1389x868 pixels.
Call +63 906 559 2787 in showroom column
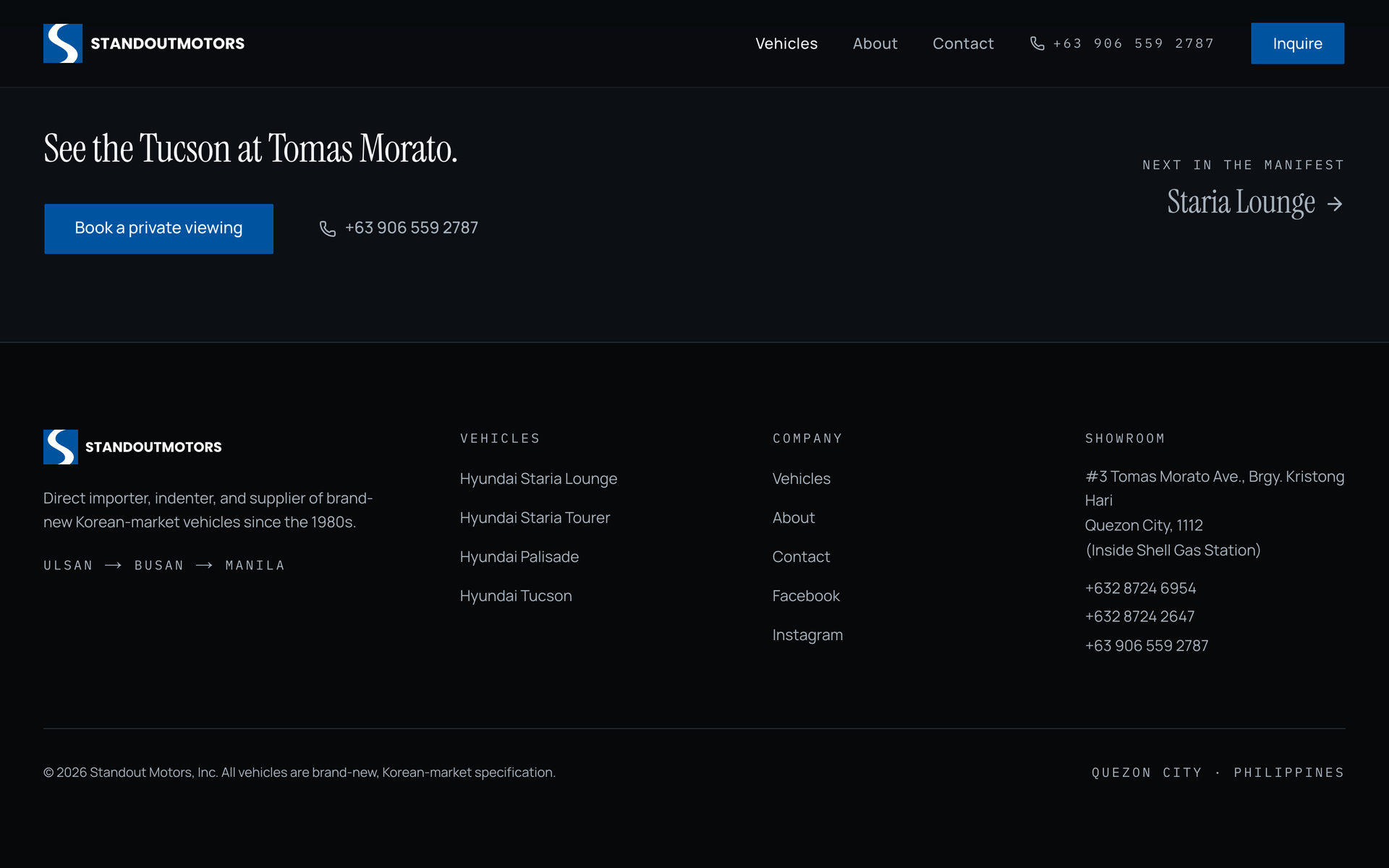(1147, 645)
